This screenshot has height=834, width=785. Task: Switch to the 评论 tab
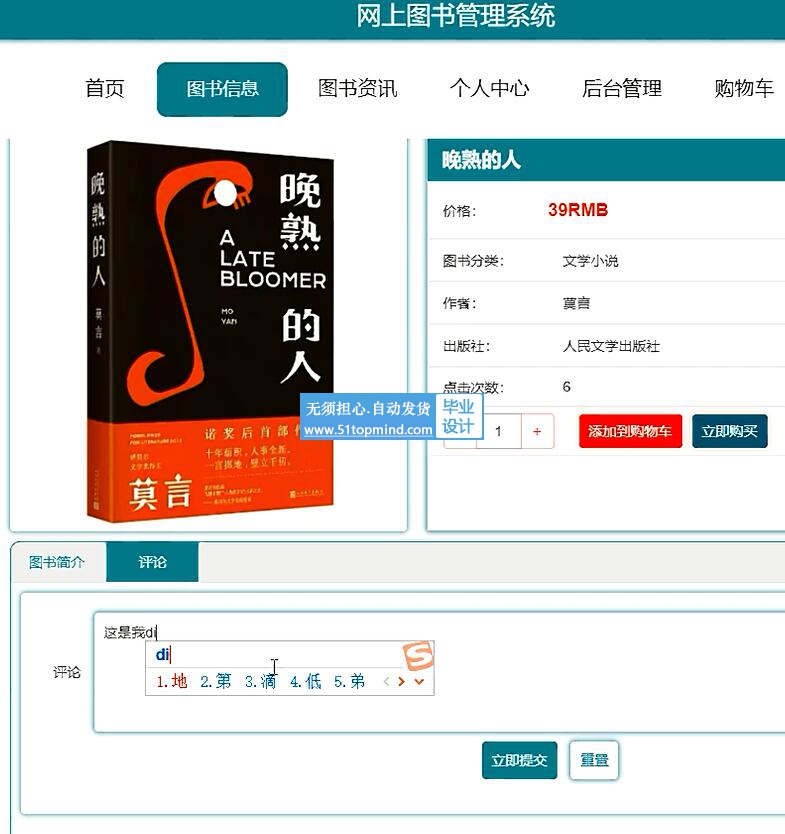[152, 562]
